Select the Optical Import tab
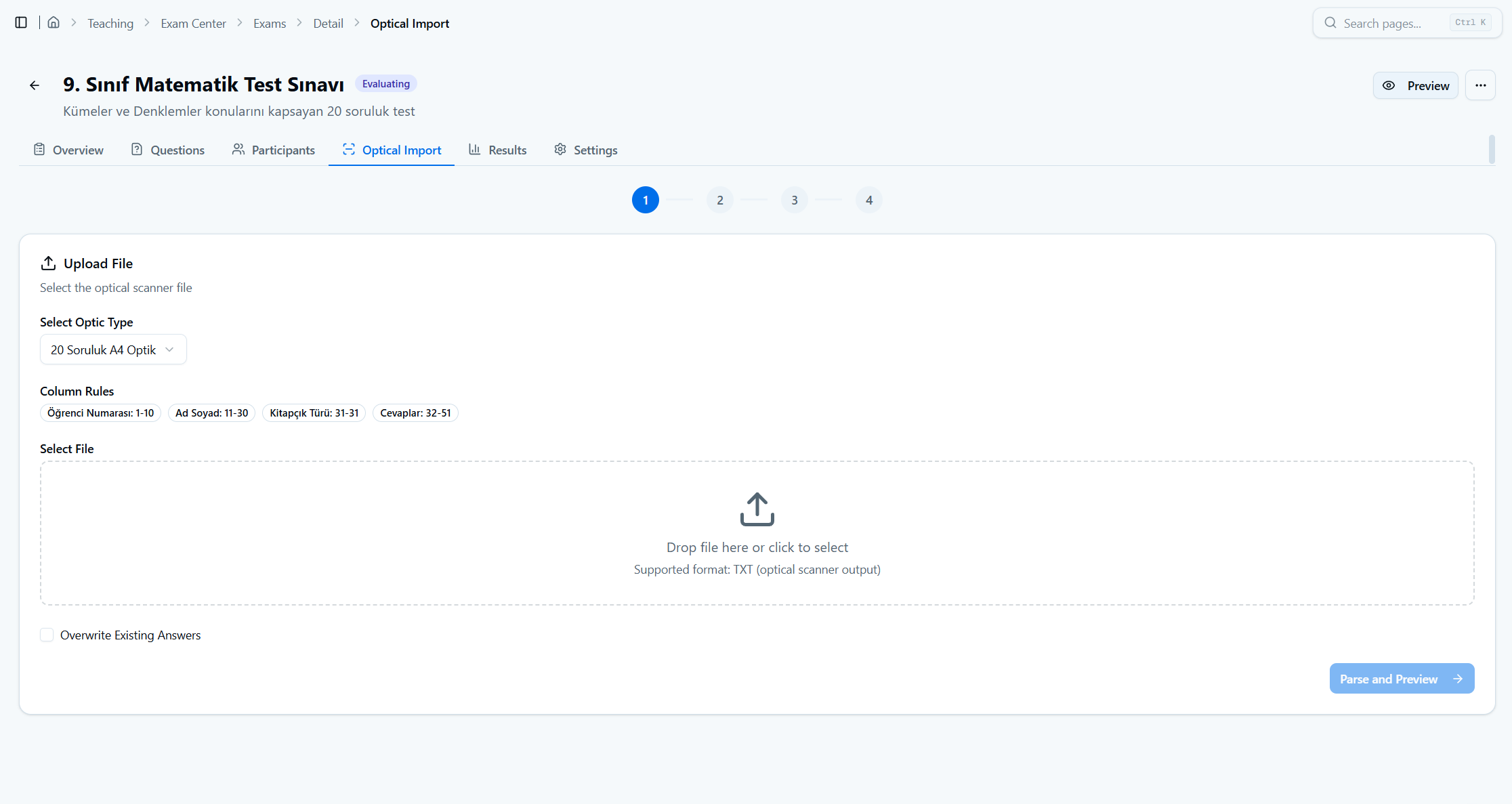The height and width of the screenshot is (804, 1512). (x=392, y=150)
